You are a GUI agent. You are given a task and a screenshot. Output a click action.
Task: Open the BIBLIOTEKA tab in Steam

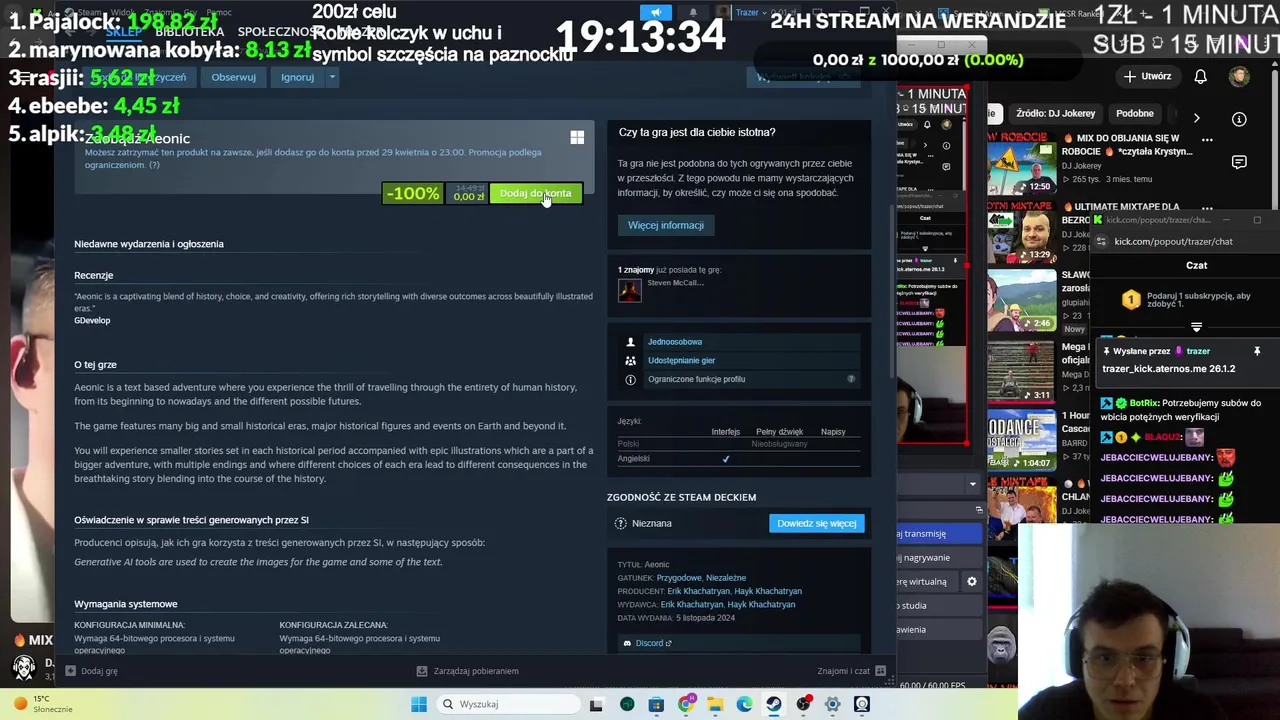click(189, 32)
